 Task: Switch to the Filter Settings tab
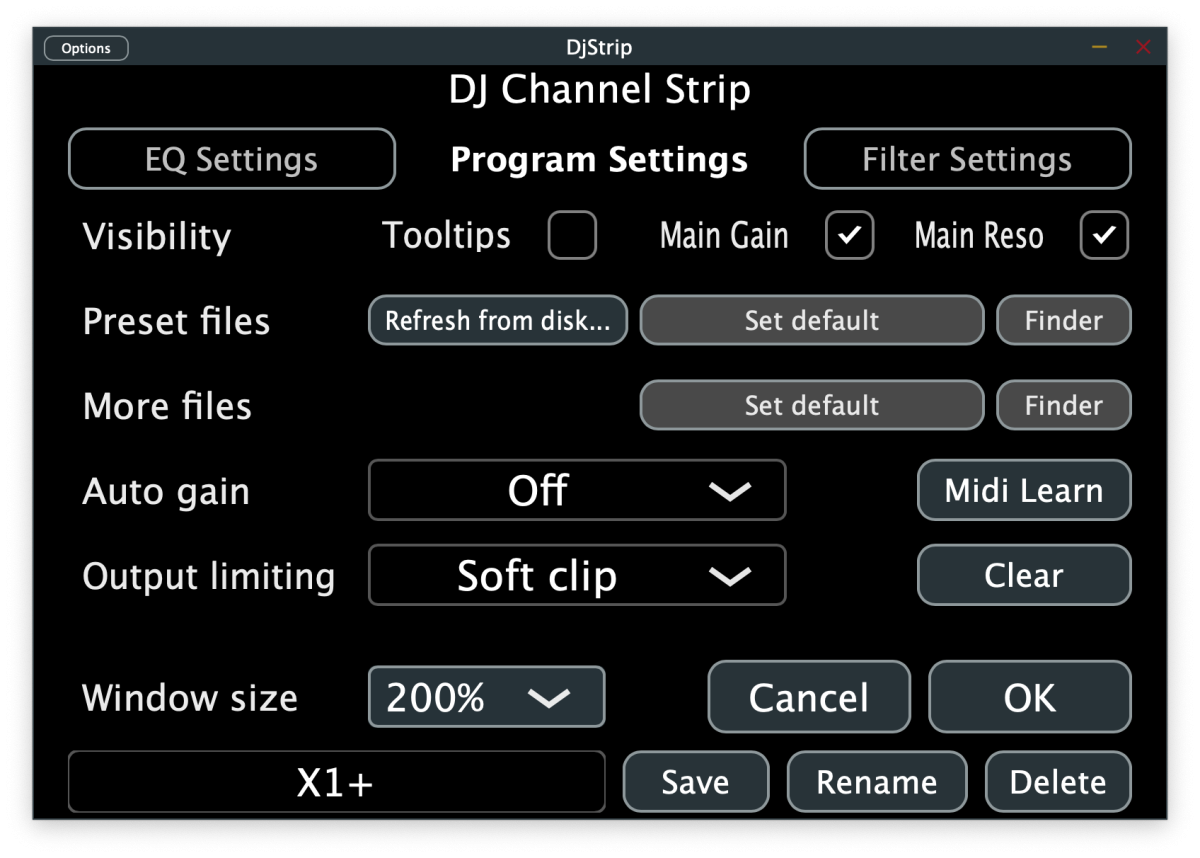[968, 159]
